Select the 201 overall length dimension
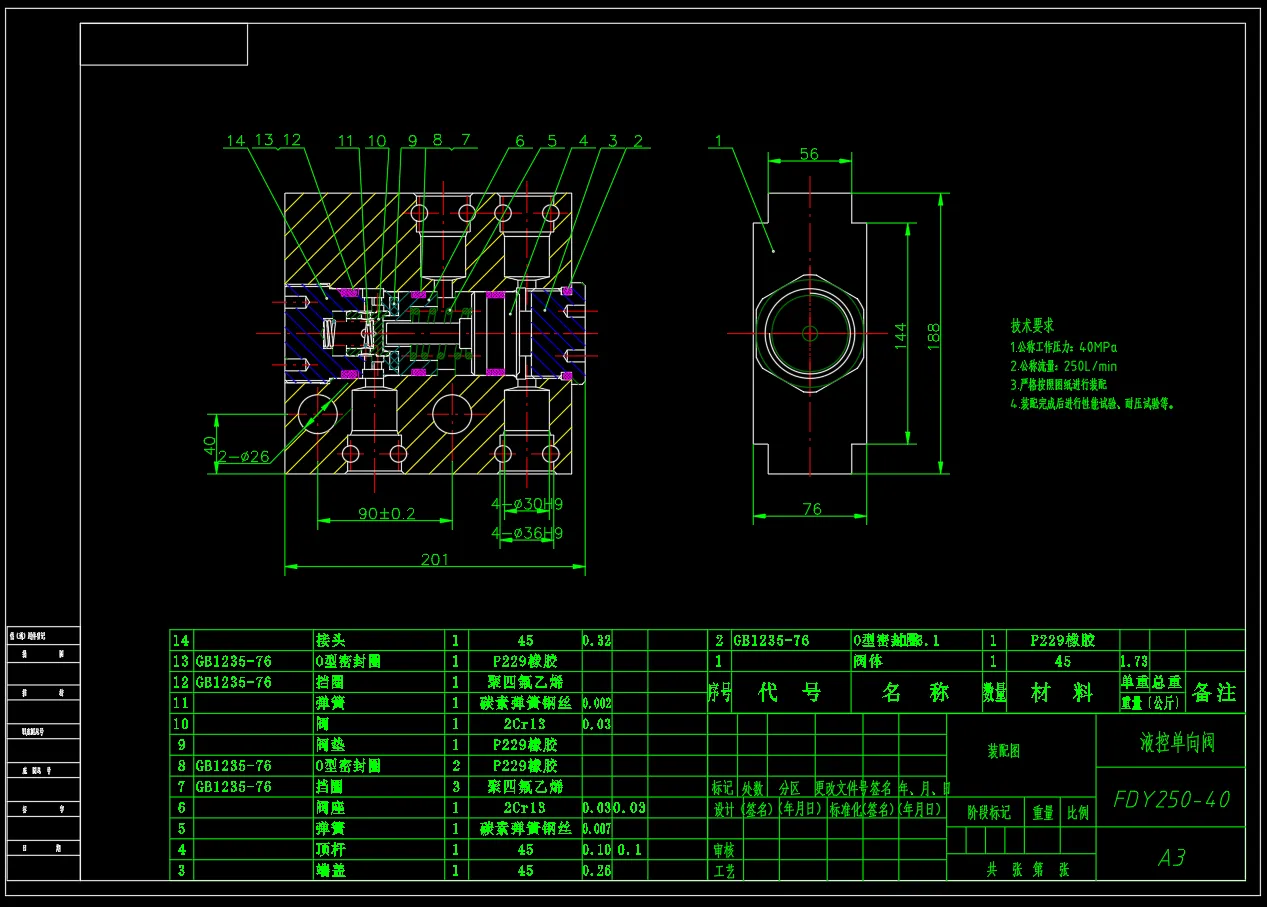The image size is (1267, 907). pyautogui.click(x=434, y=559)
